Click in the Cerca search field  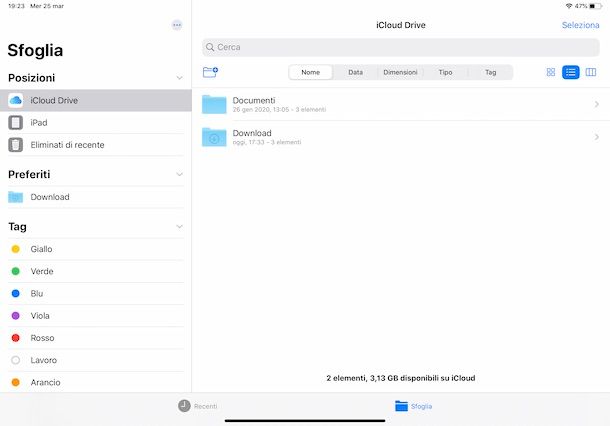point(401,47)
